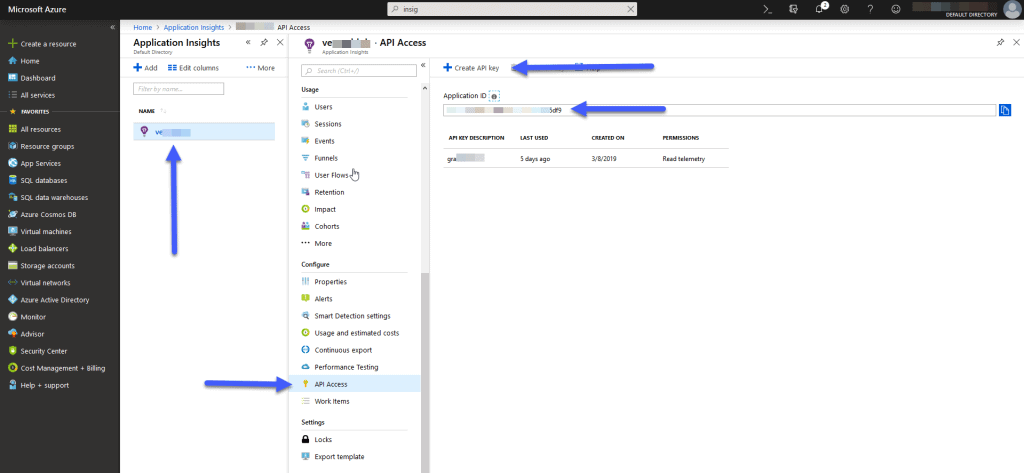Screen dimensions: 1024x473
Task: Open the Help question mark icon
Action: click(x=870, y=9)
